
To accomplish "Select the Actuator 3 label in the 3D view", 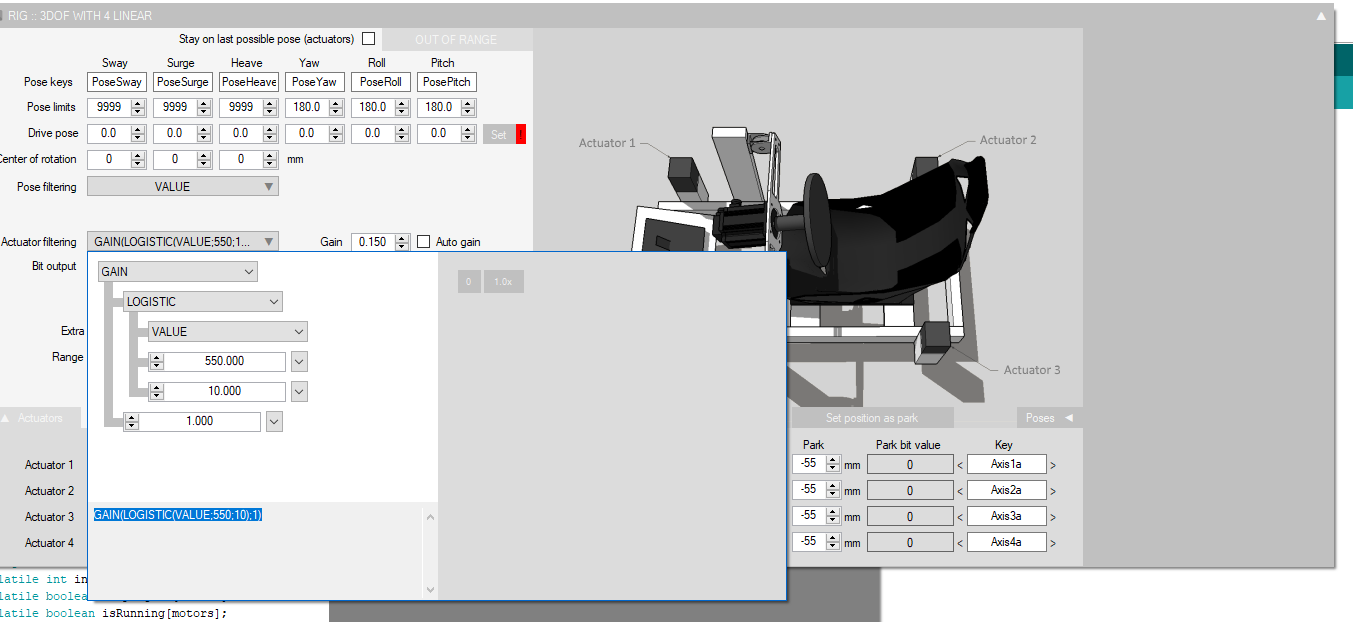I will pos(1032,370).
